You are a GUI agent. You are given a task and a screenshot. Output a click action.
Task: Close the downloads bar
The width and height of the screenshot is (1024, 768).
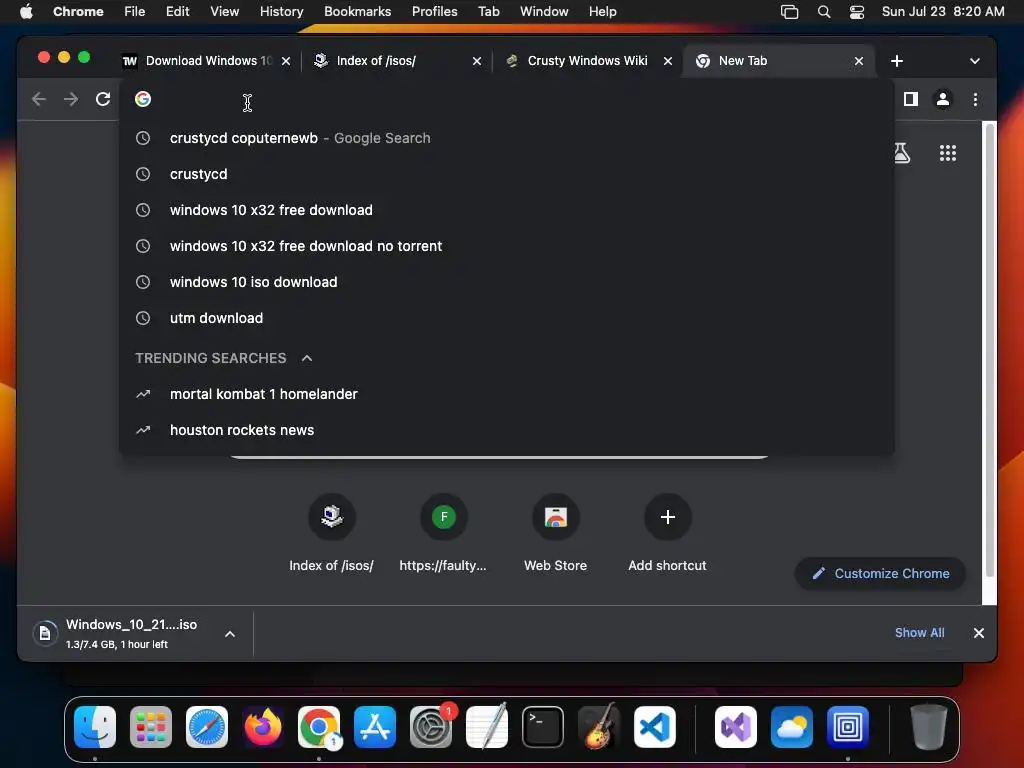(x=978, y=633)
